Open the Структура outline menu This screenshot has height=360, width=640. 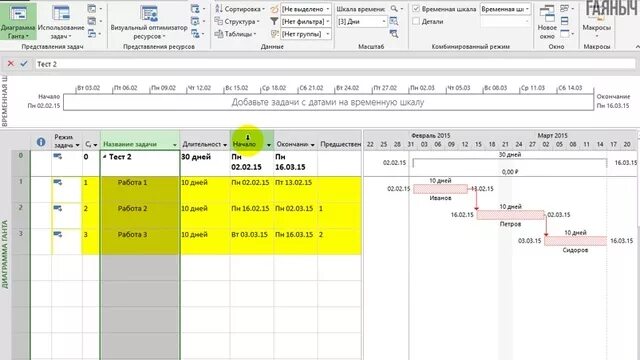click(237, 21)
